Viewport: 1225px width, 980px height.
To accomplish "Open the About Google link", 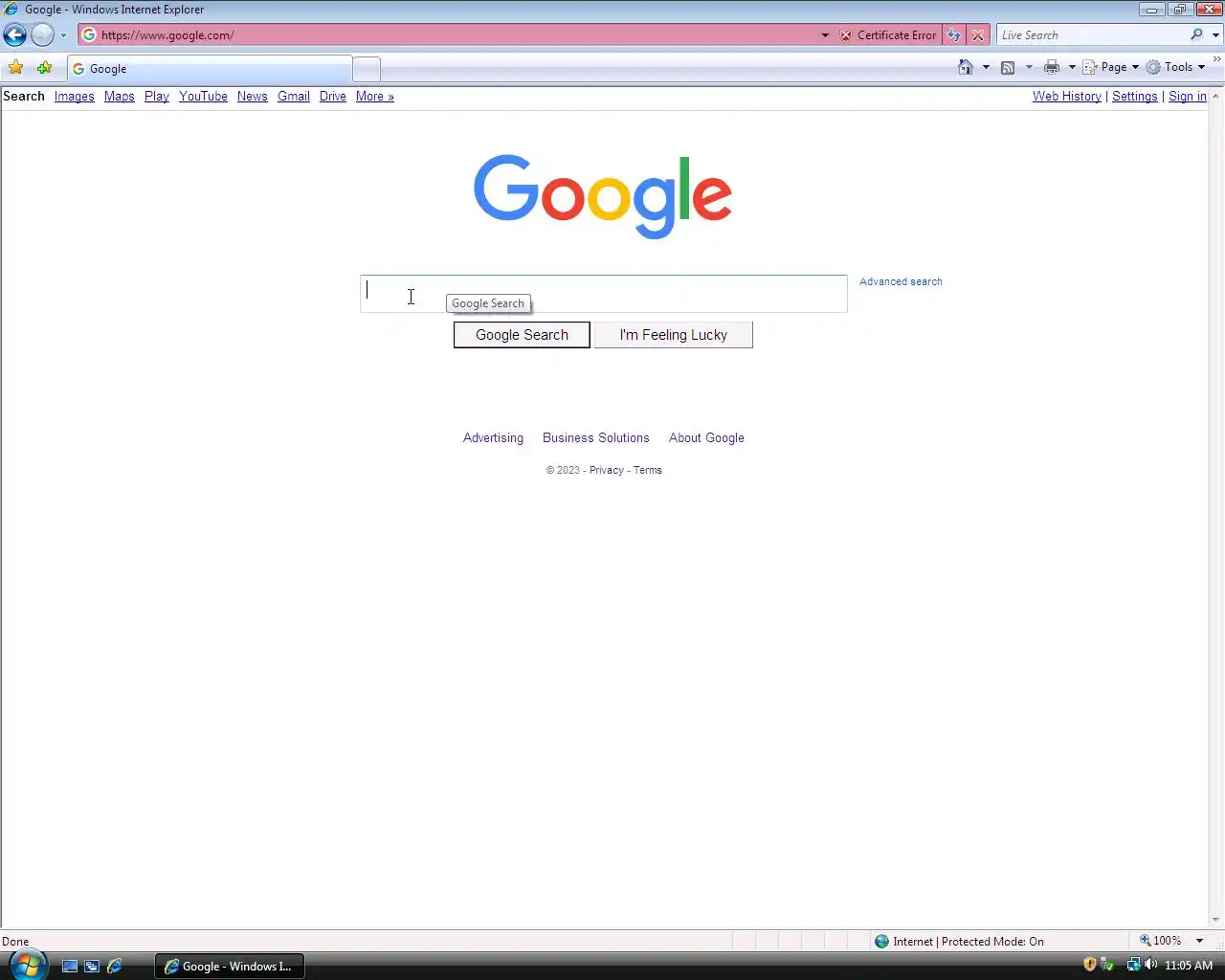I will 706,438.
